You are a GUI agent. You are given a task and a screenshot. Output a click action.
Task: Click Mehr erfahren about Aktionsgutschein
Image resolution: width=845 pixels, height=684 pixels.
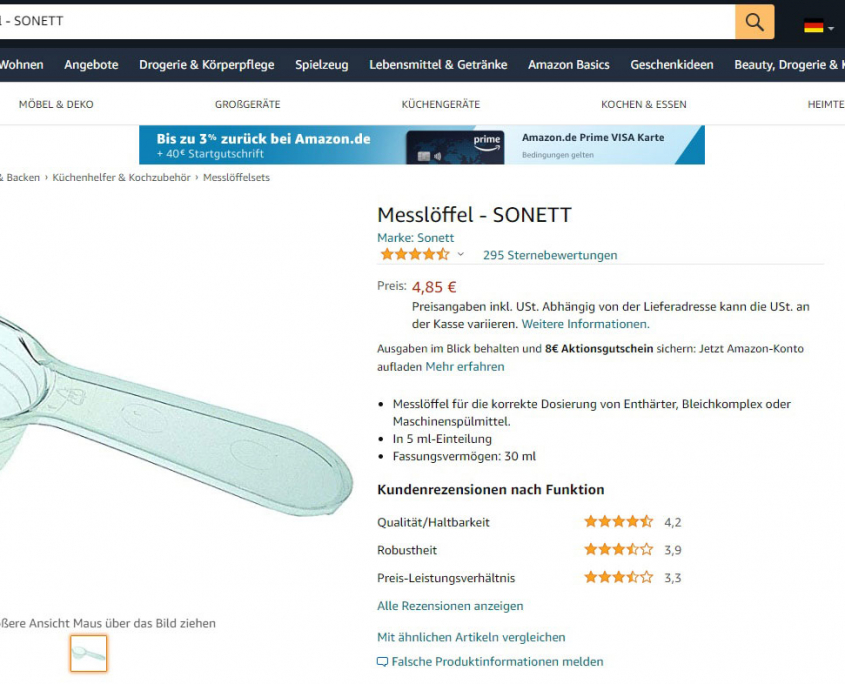tap(465, 367)
